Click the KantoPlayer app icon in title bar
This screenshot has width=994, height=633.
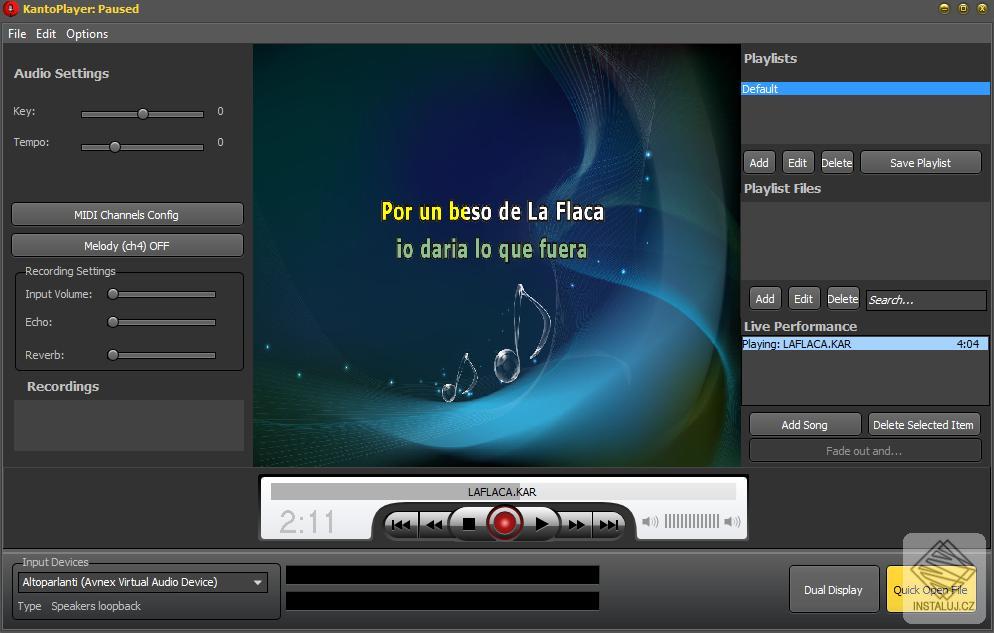10,9
